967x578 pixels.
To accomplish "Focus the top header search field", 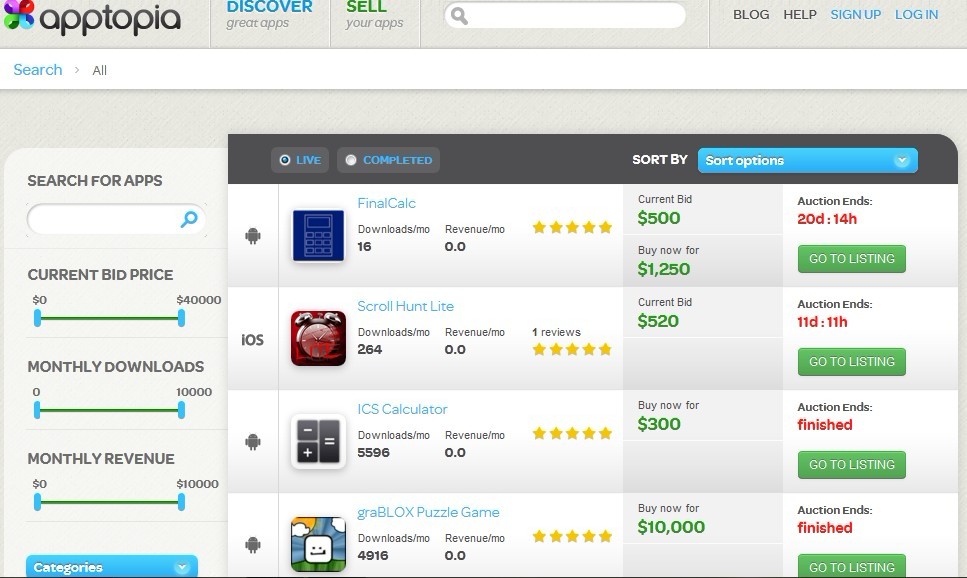I will (x=565, y=15).
